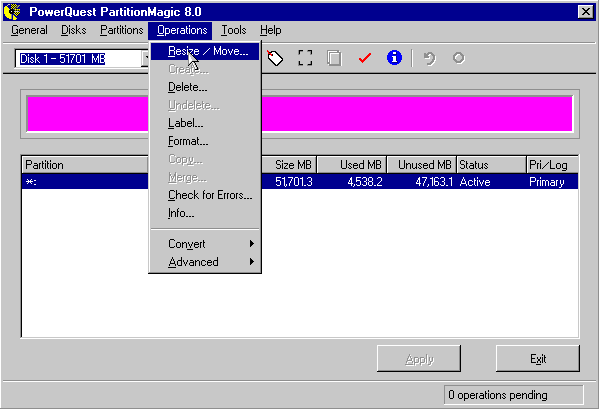Click the 51,701.3 size value
599x409 pixels.
pyautogui.click(x=294, y=182)
